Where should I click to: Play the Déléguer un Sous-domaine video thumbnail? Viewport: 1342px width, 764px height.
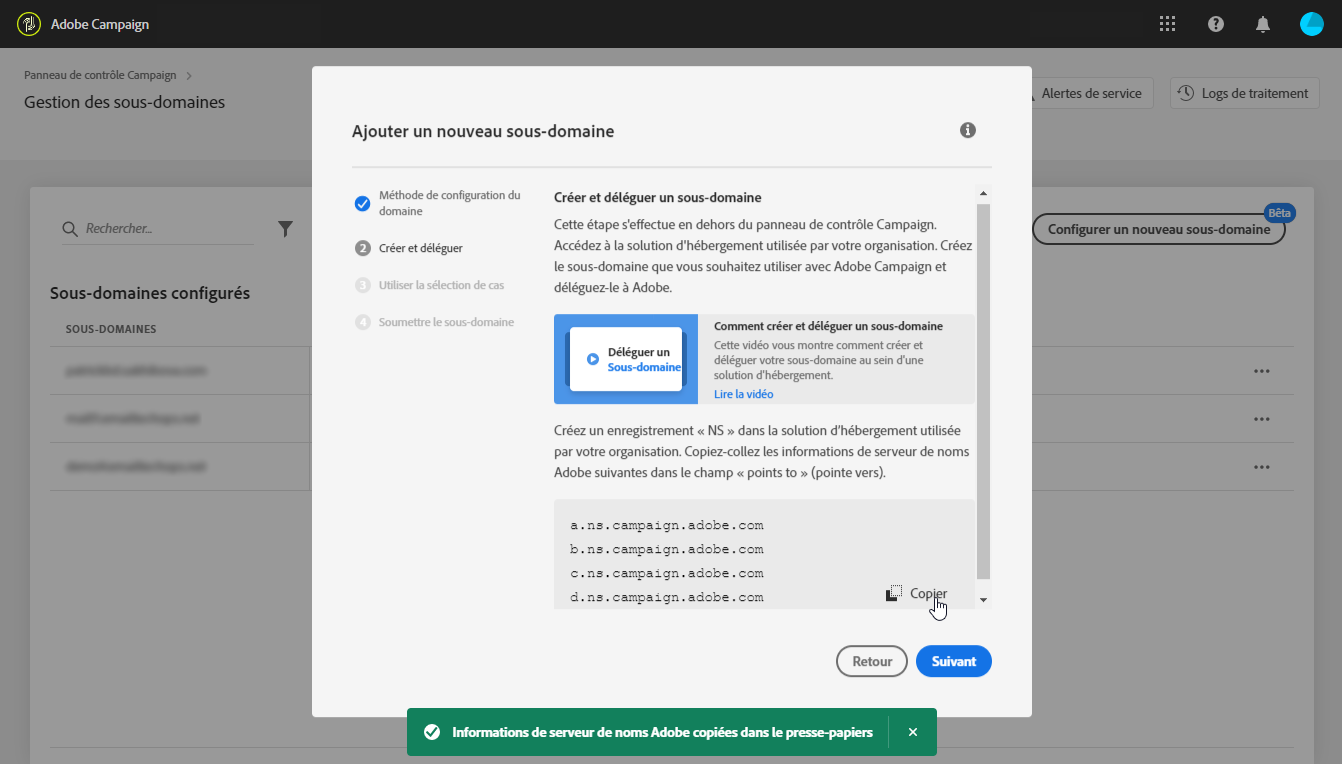pos(626,359)
